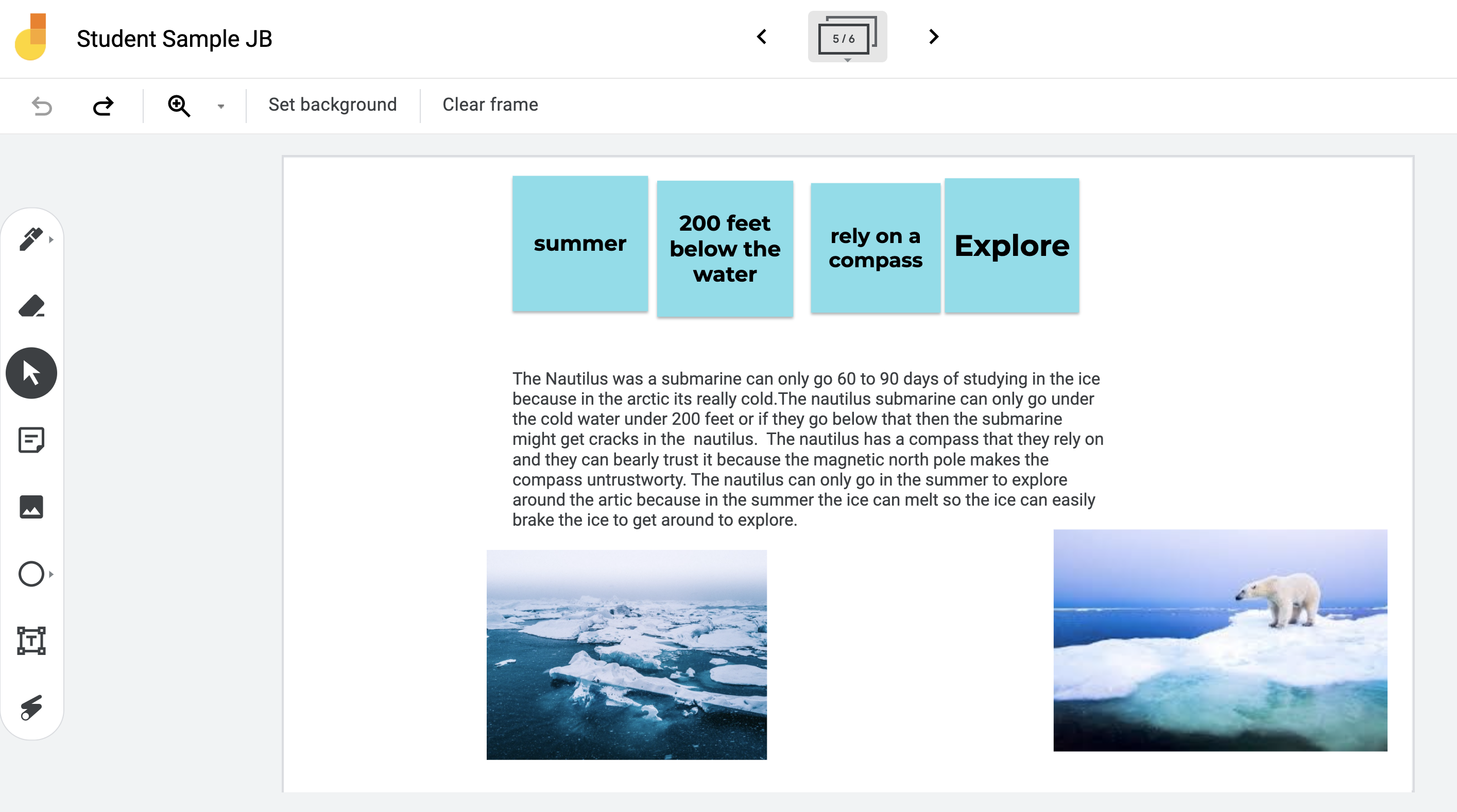This screenshot has height=812, width=1457.
Task: Expand the zoom level dropdown arrow
Action: click(220, 106)
